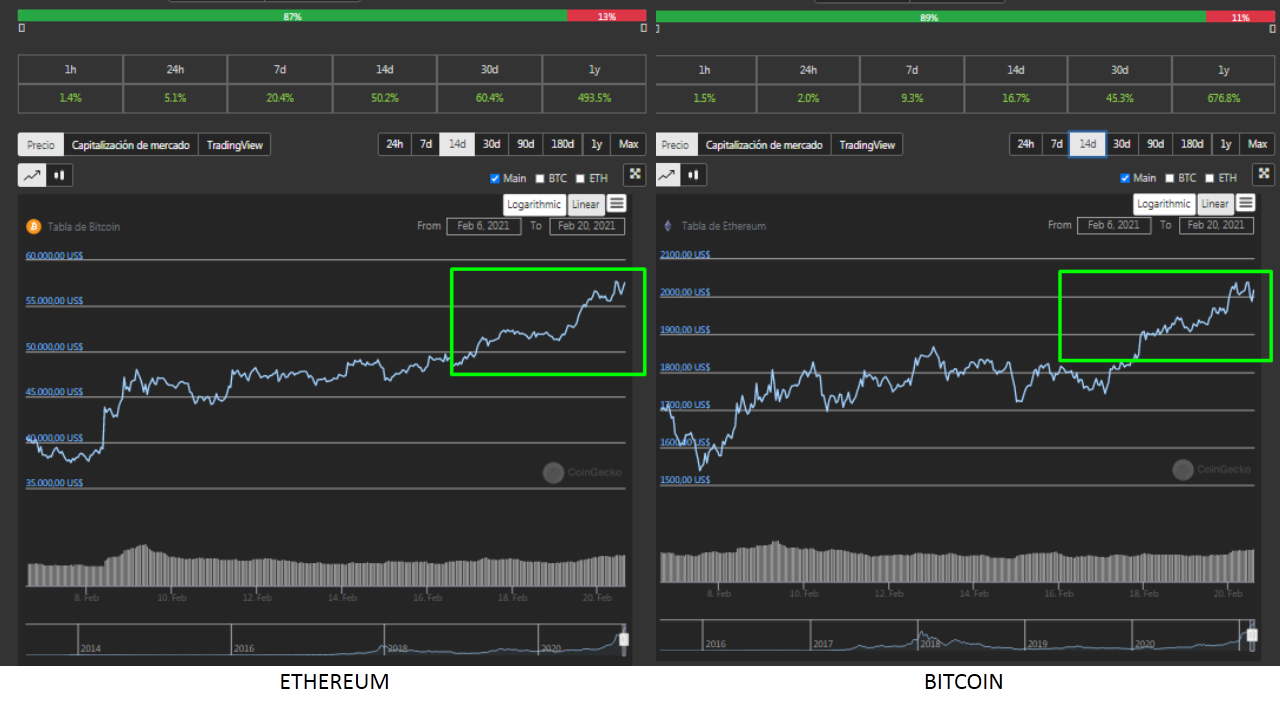Click the 60.000,00 US$ axis label
The width and height of the screenshot is (1280, 720).
click(x=54, y=255)
